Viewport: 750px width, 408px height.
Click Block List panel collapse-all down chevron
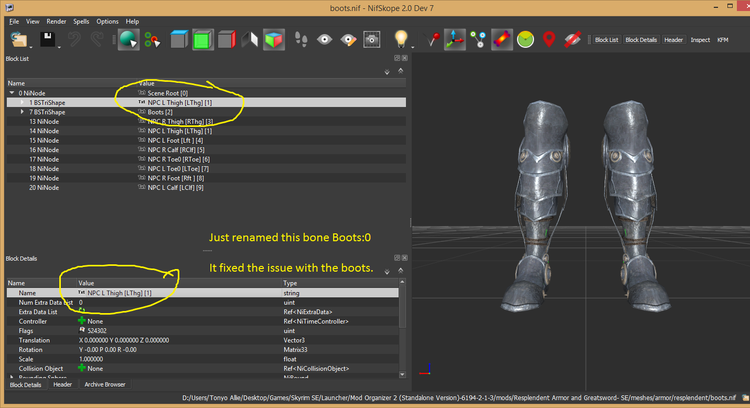(x=386, y=72)
